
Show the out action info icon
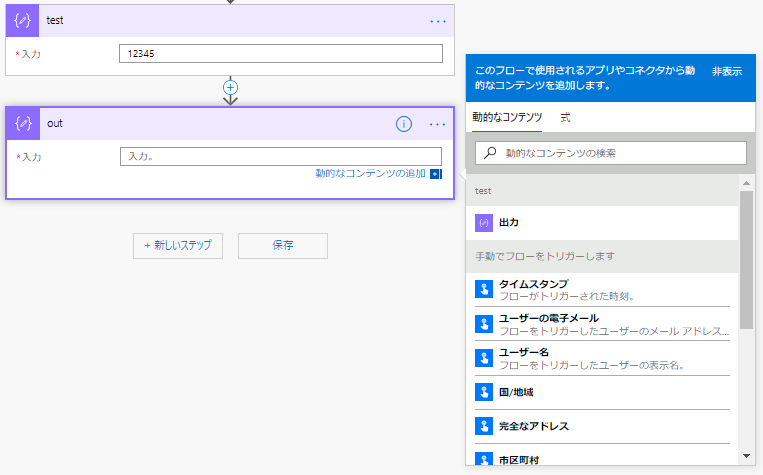(x=403, y=124)
